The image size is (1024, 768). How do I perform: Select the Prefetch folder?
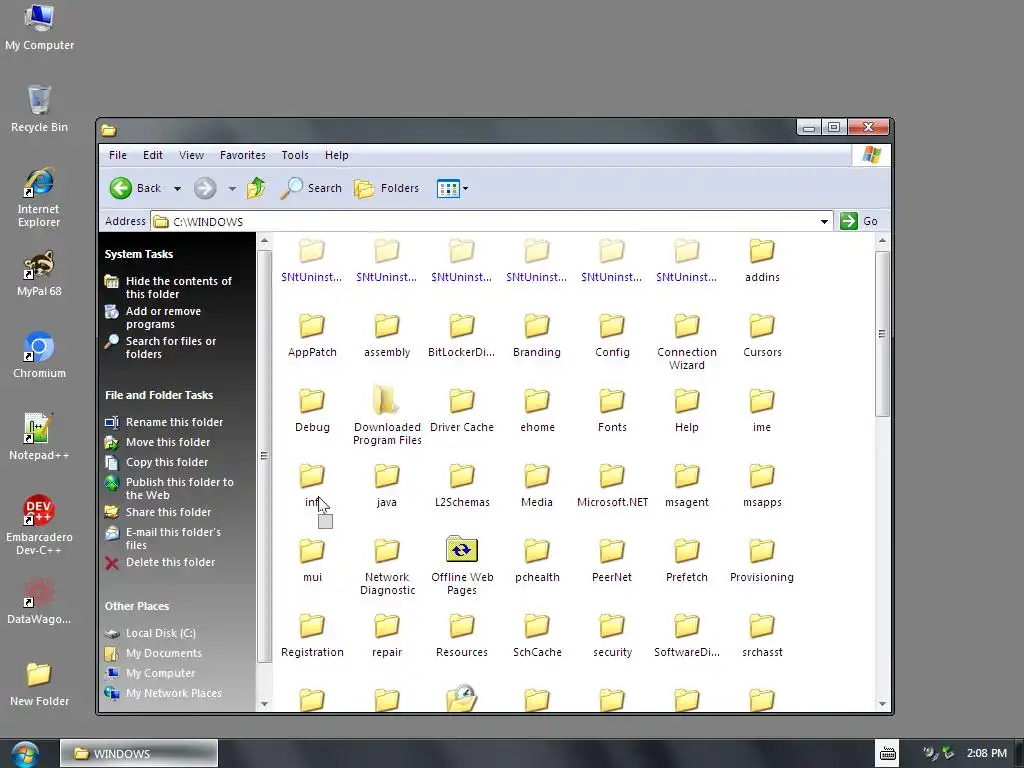(687, 561)
